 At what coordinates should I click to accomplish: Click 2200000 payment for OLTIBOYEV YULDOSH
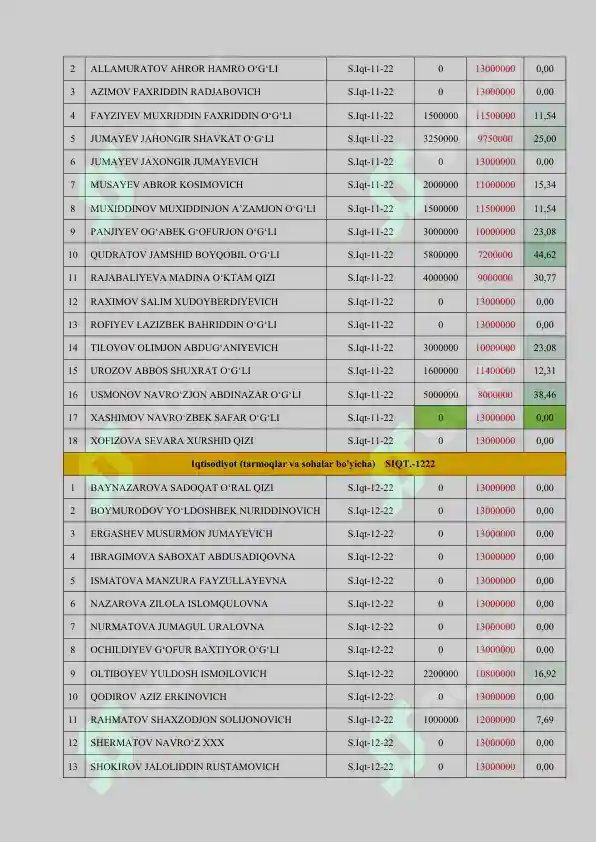pyautogui.click(x=440, y=673)
